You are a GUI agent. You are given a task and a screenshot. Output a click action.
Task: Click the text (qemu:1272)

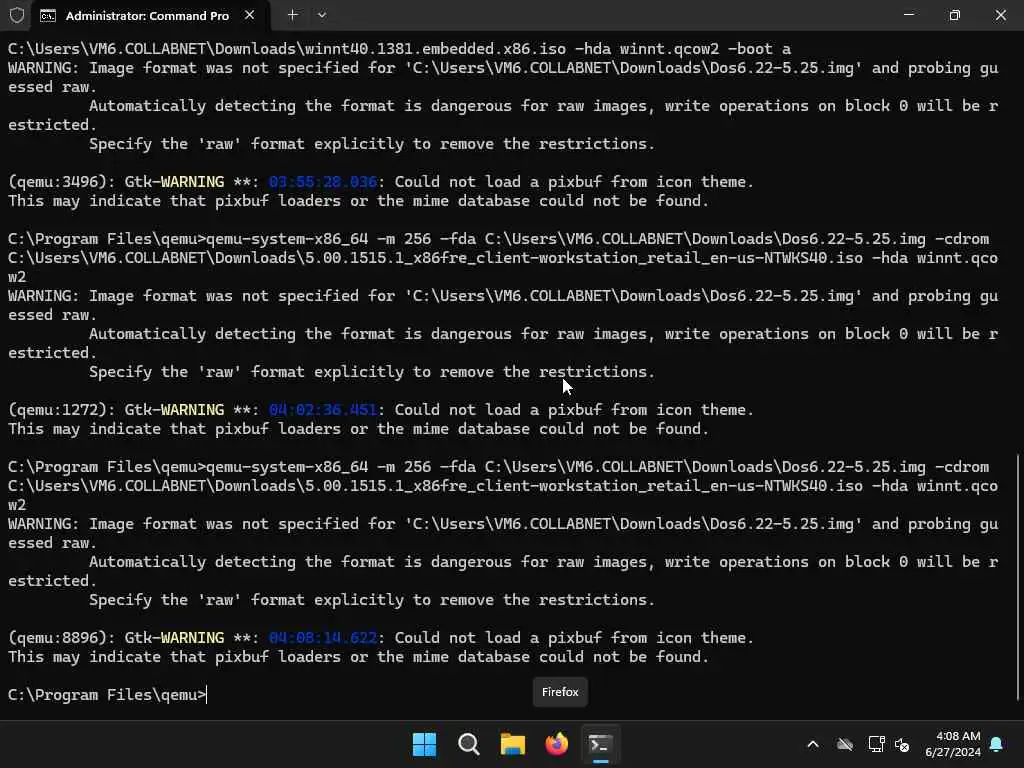pos(57,409)
